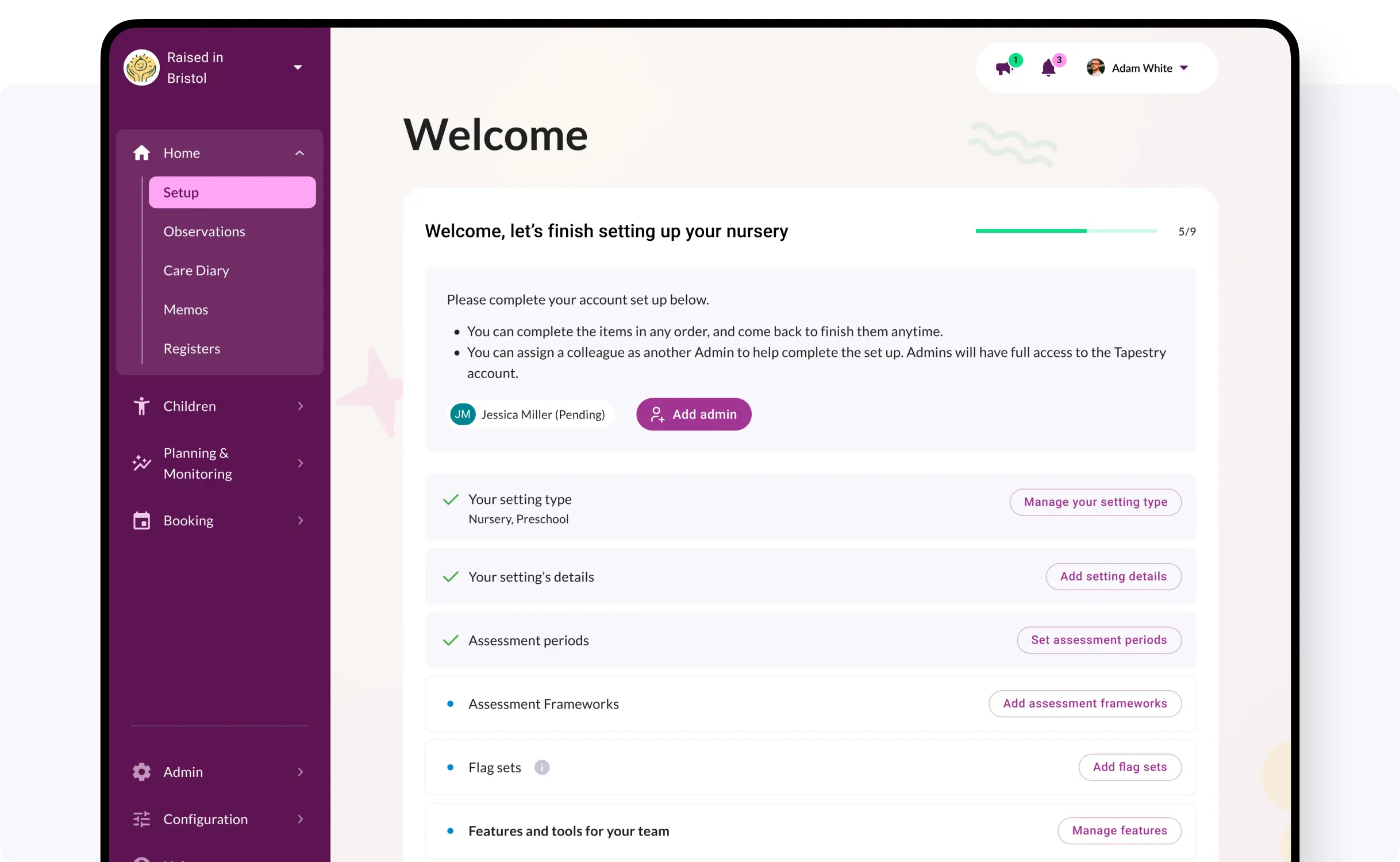Click the Configuration sliders icon
The width and height of the screenshot is (1400, 862).
[141, 818]
